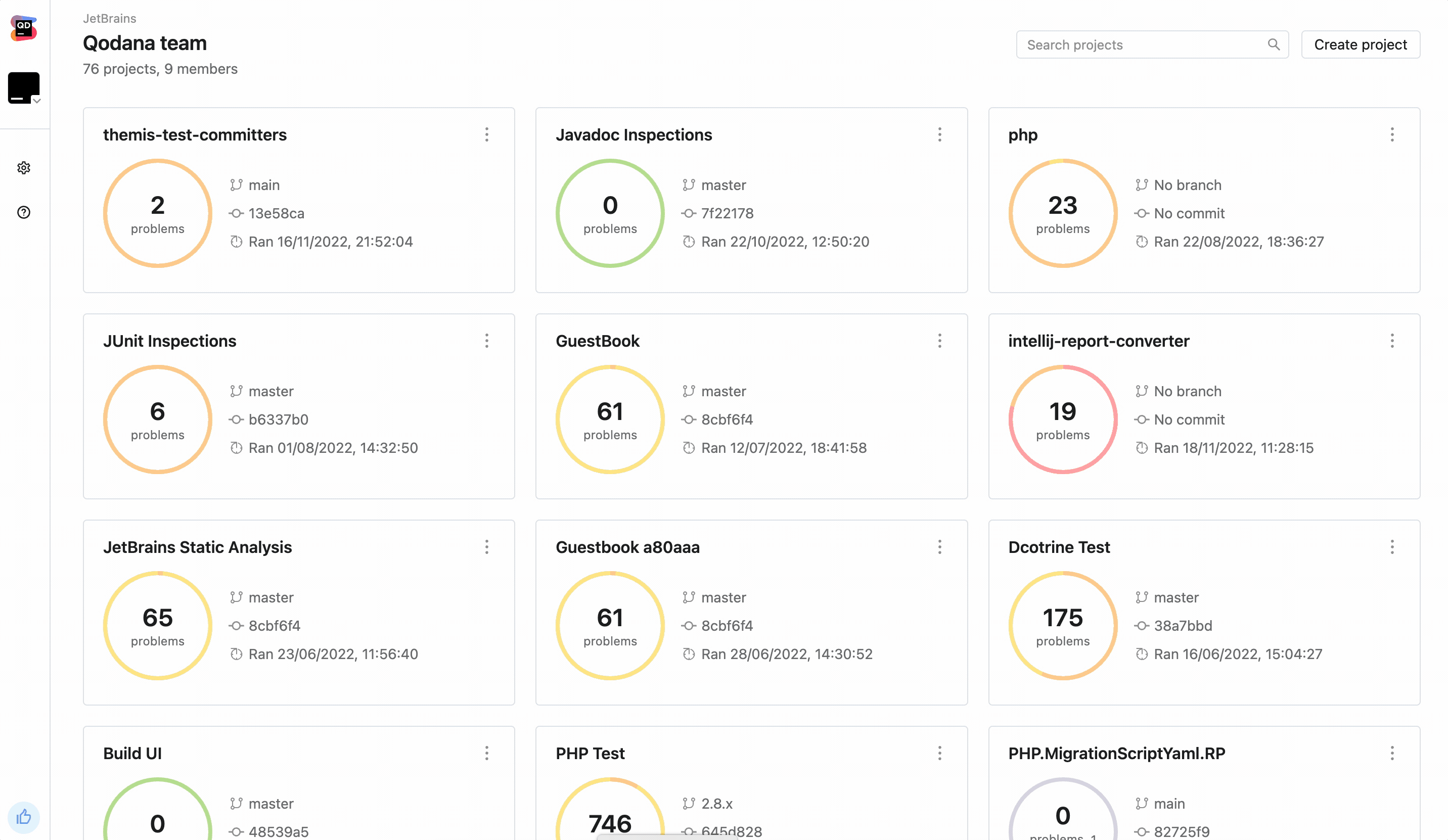This screenshot has width=1448, height=840.
Task: Open options menu for Dcotrine Test
Action: click(1392, 547)
